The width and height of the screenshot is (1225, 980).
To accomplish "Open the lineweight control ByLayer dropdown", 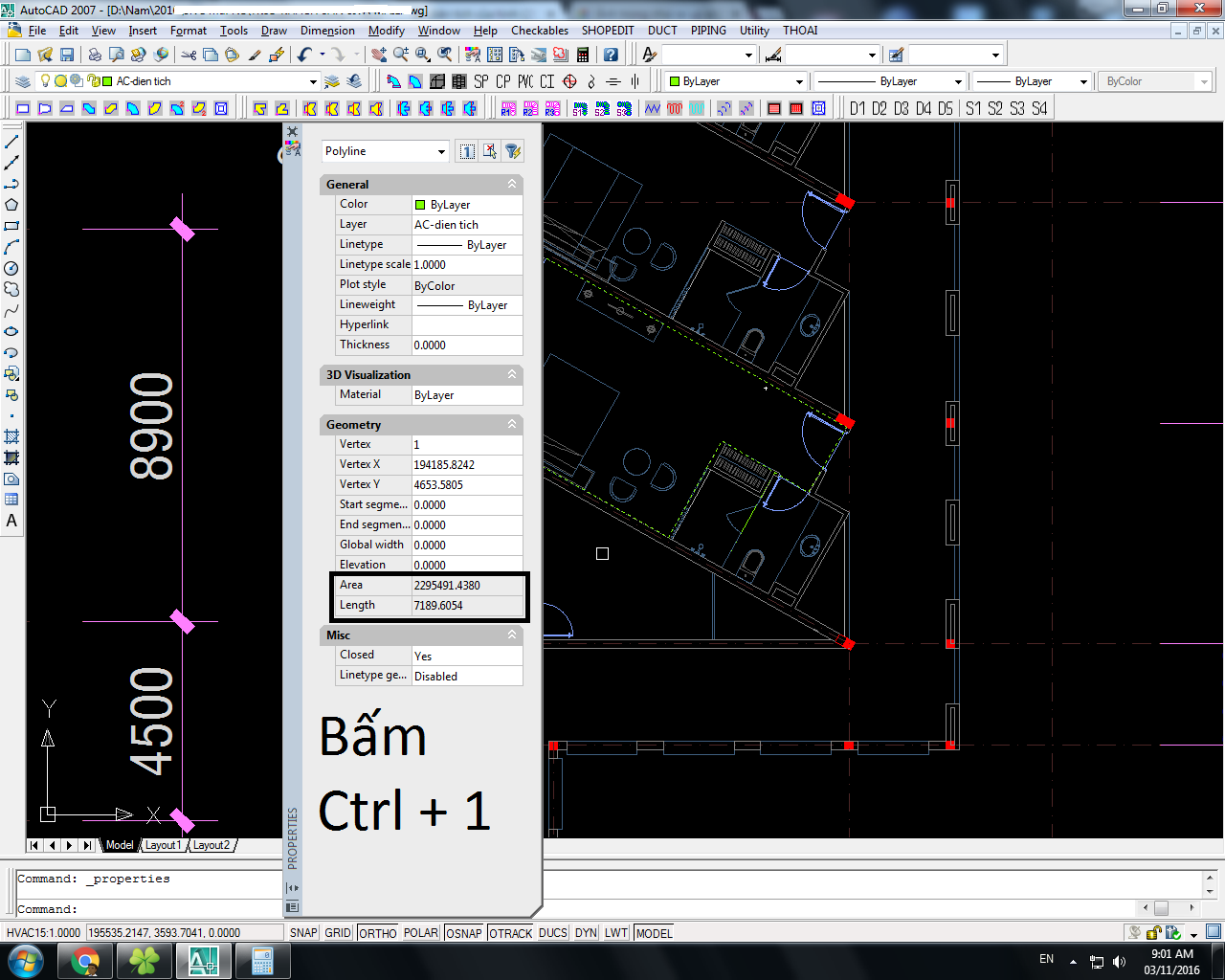I will point(1083,82).
